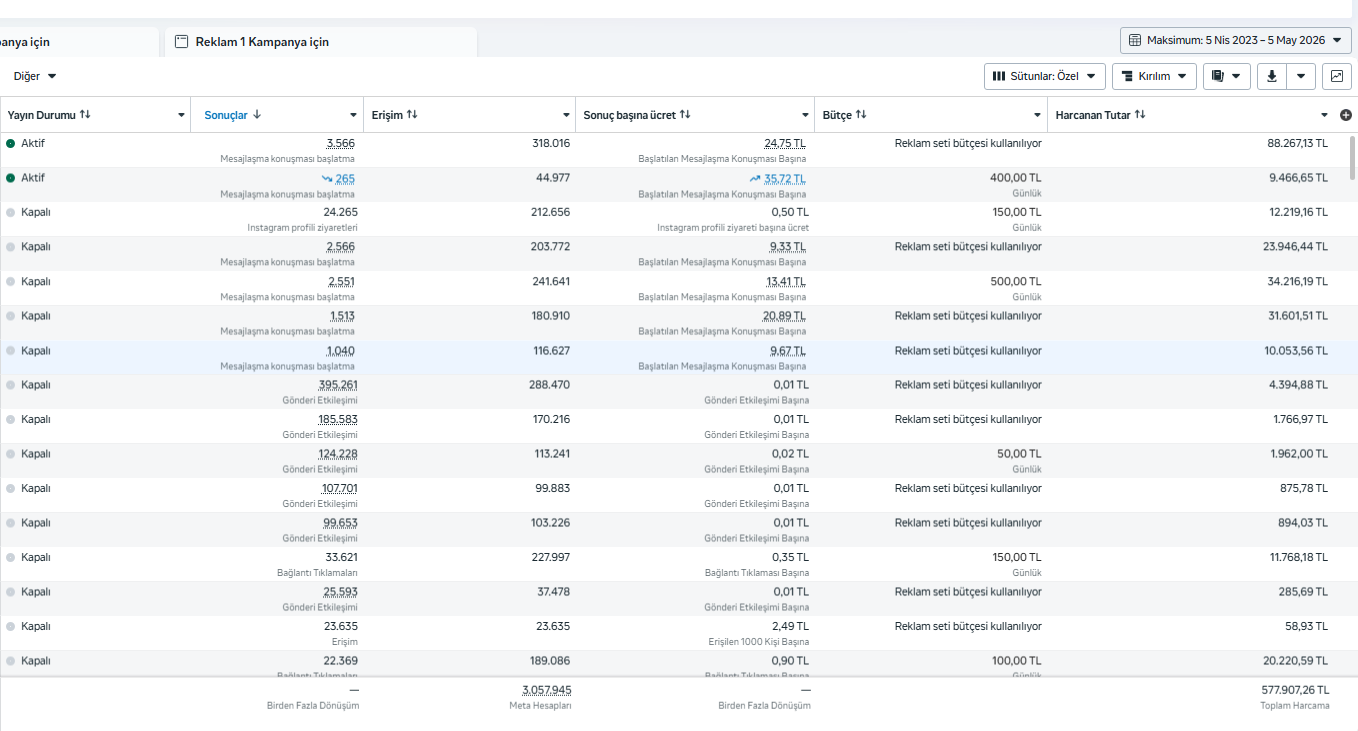Click the reports icon dropdown button
The height and width of the screenshot is (731, 1358).
click(x=1226, y=76)
